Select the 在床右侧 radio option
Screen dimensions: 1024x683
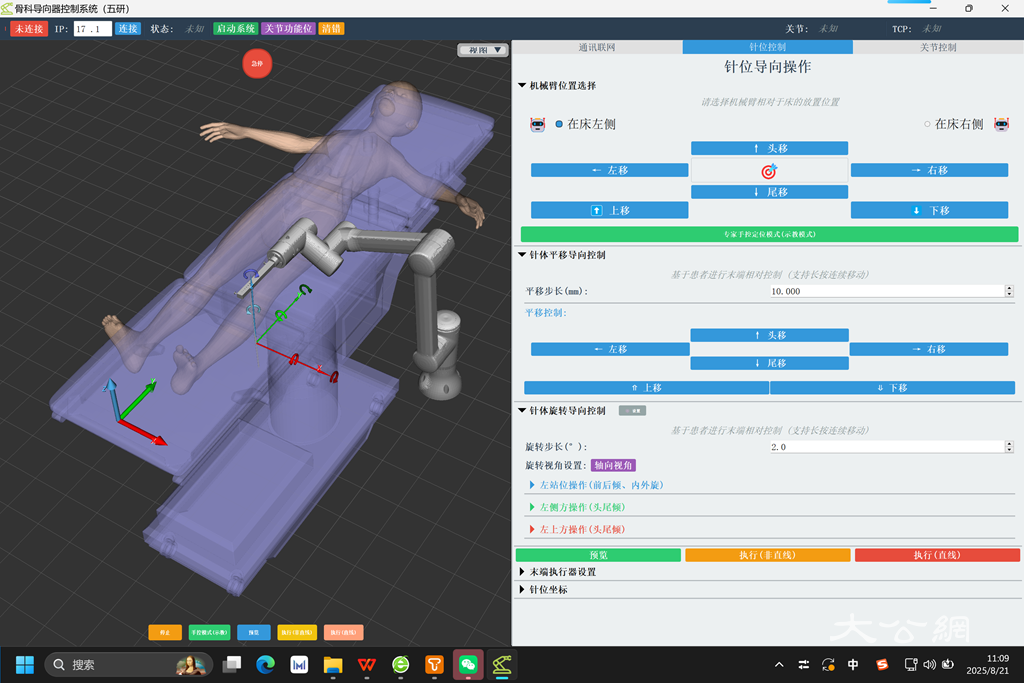coord(927,125)
